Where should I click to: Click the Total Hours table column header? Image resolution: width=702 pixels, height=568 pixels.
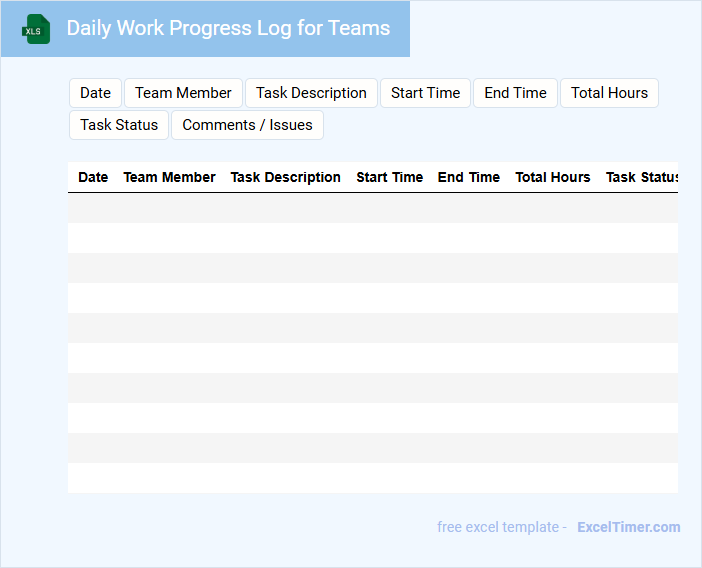[x=552, y=177]
